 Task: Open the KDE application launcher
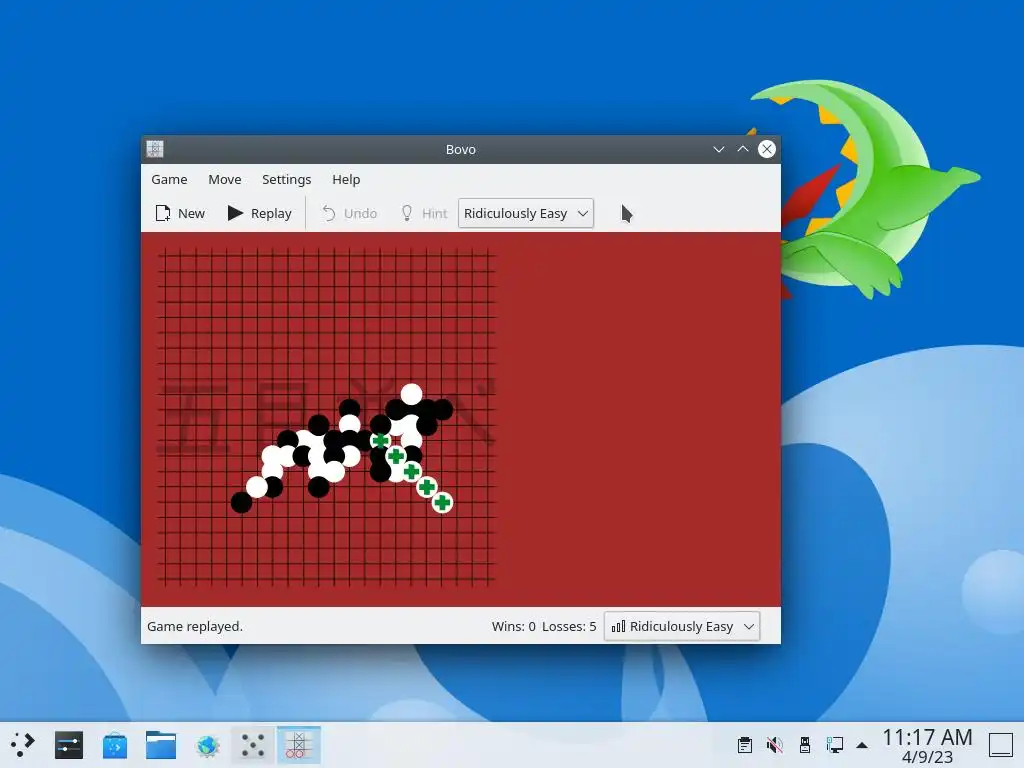pos(23,744)
